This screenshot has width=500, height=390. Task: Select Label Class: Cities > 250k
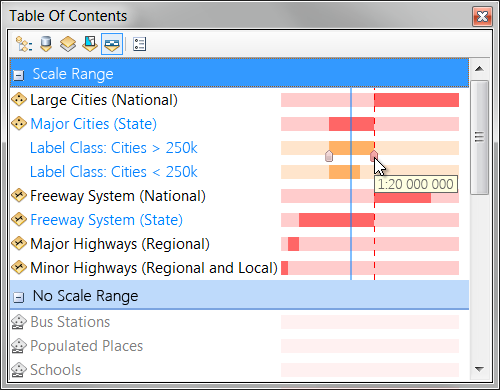114,148
